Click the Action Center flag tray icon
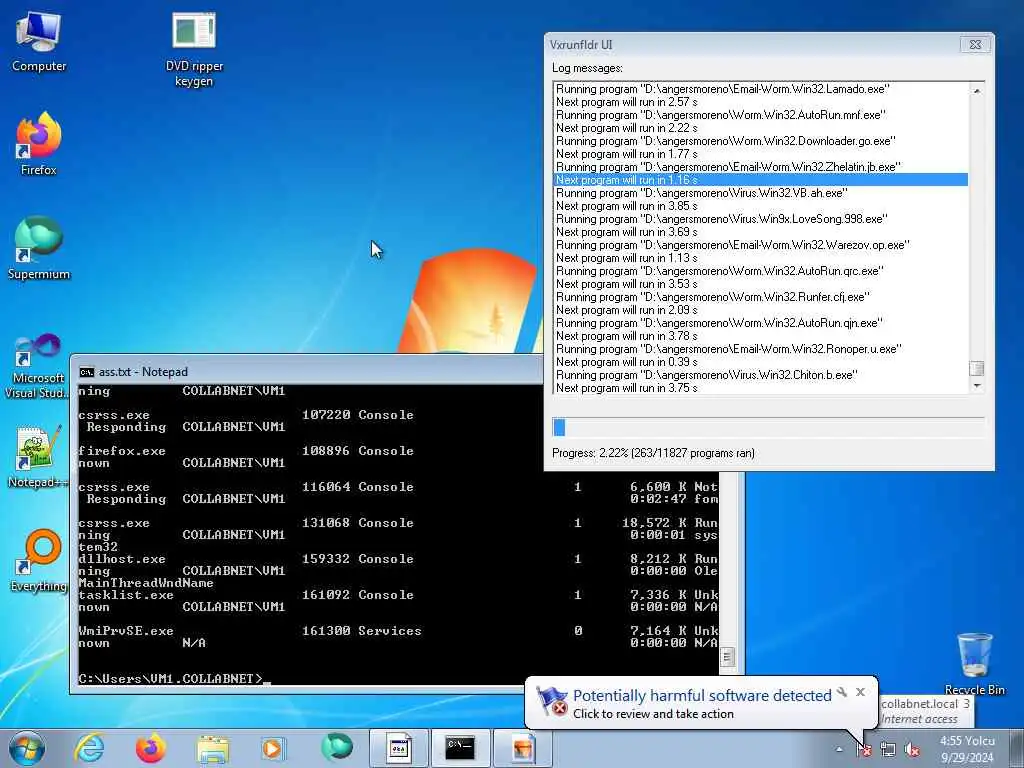This screenshot has width=1024, height=768. 864,749
